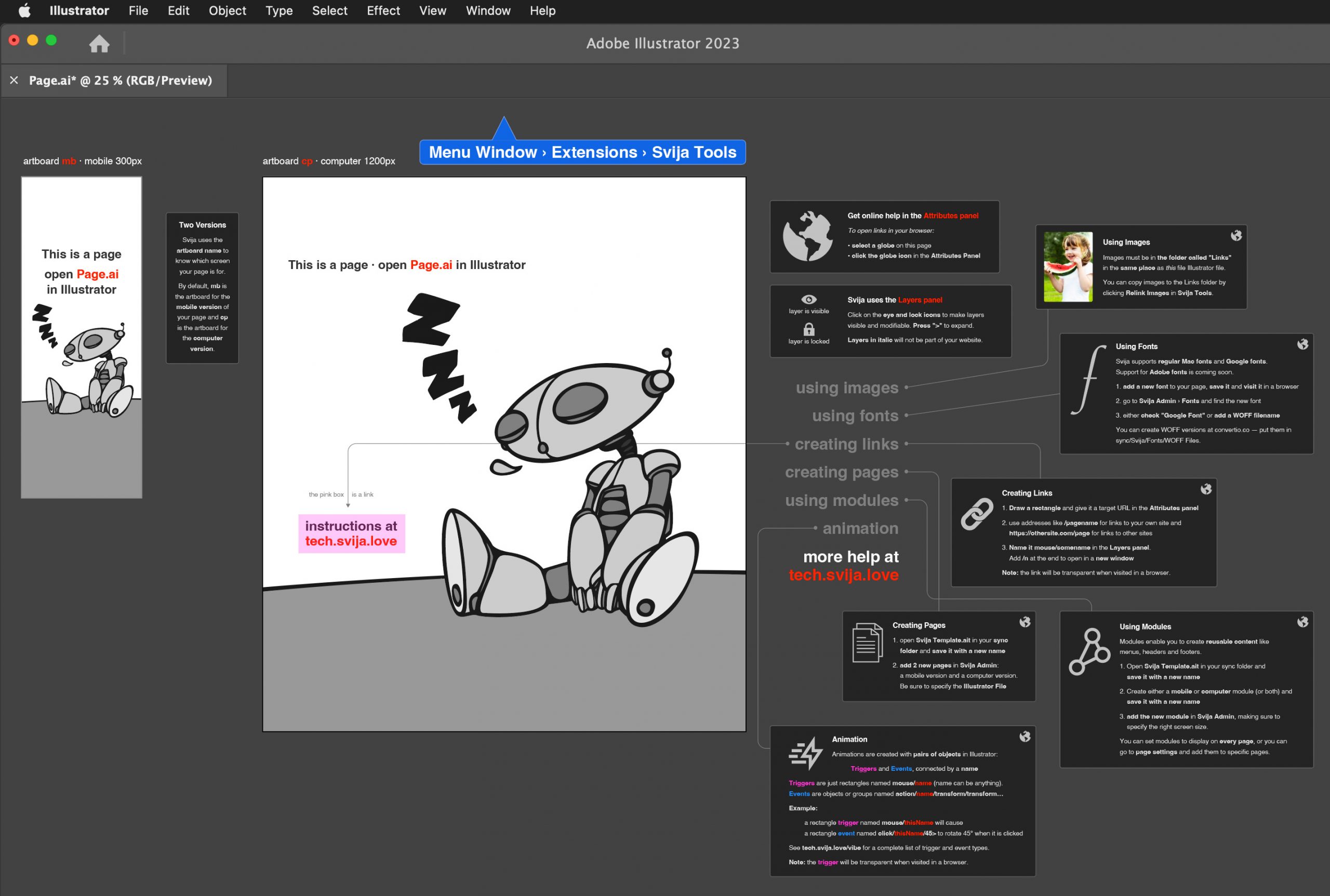Click the red tech.svija.love more help link

[x=843, y=575]
